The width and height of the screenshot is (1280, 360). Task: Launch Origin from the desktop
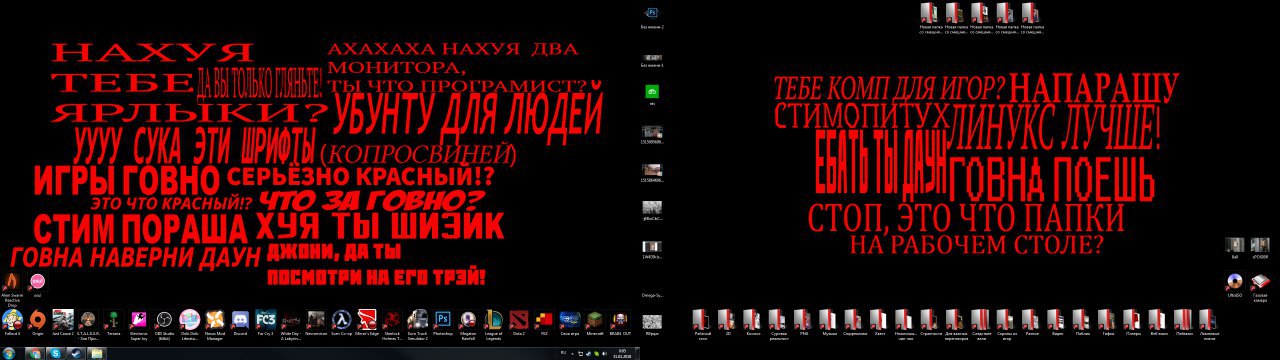[37, 322]
